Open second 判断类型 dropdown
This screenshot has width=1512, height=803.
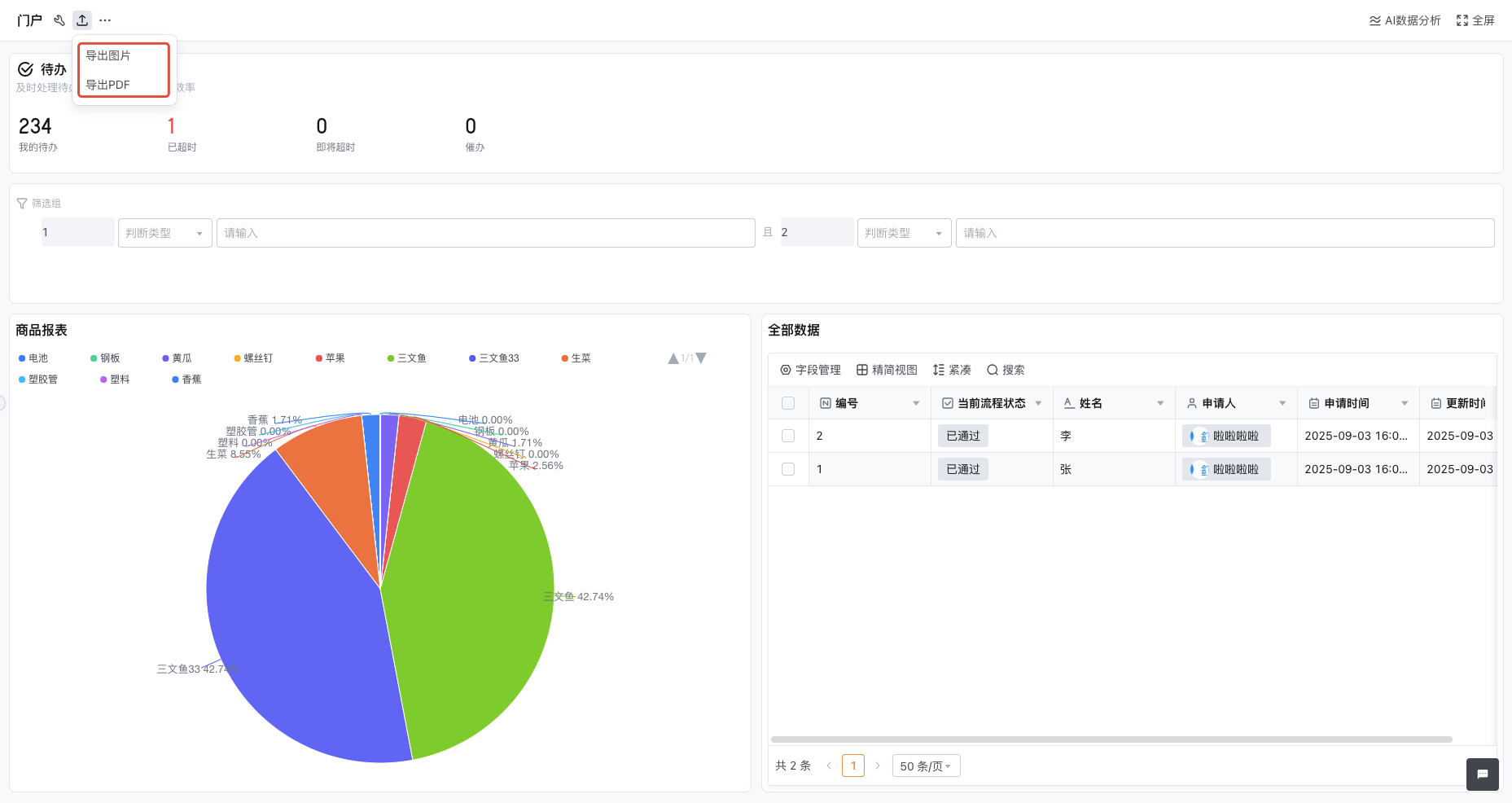[x=905, y=233]
